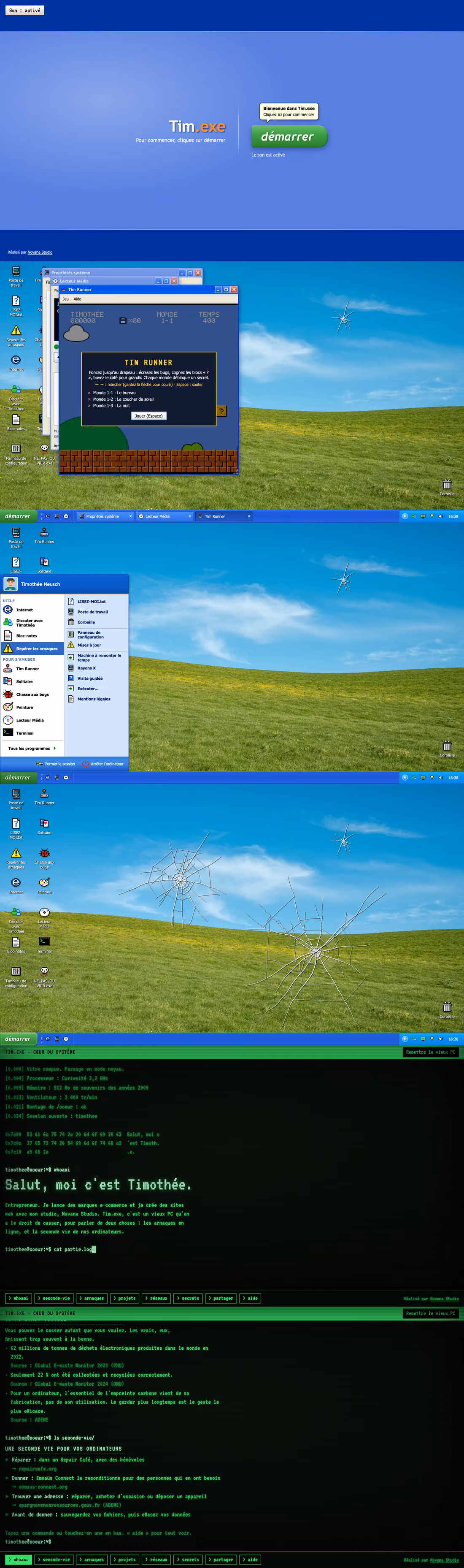
Task: Click the highlighted whoami command chip
Action: [x=18, y=1560]
